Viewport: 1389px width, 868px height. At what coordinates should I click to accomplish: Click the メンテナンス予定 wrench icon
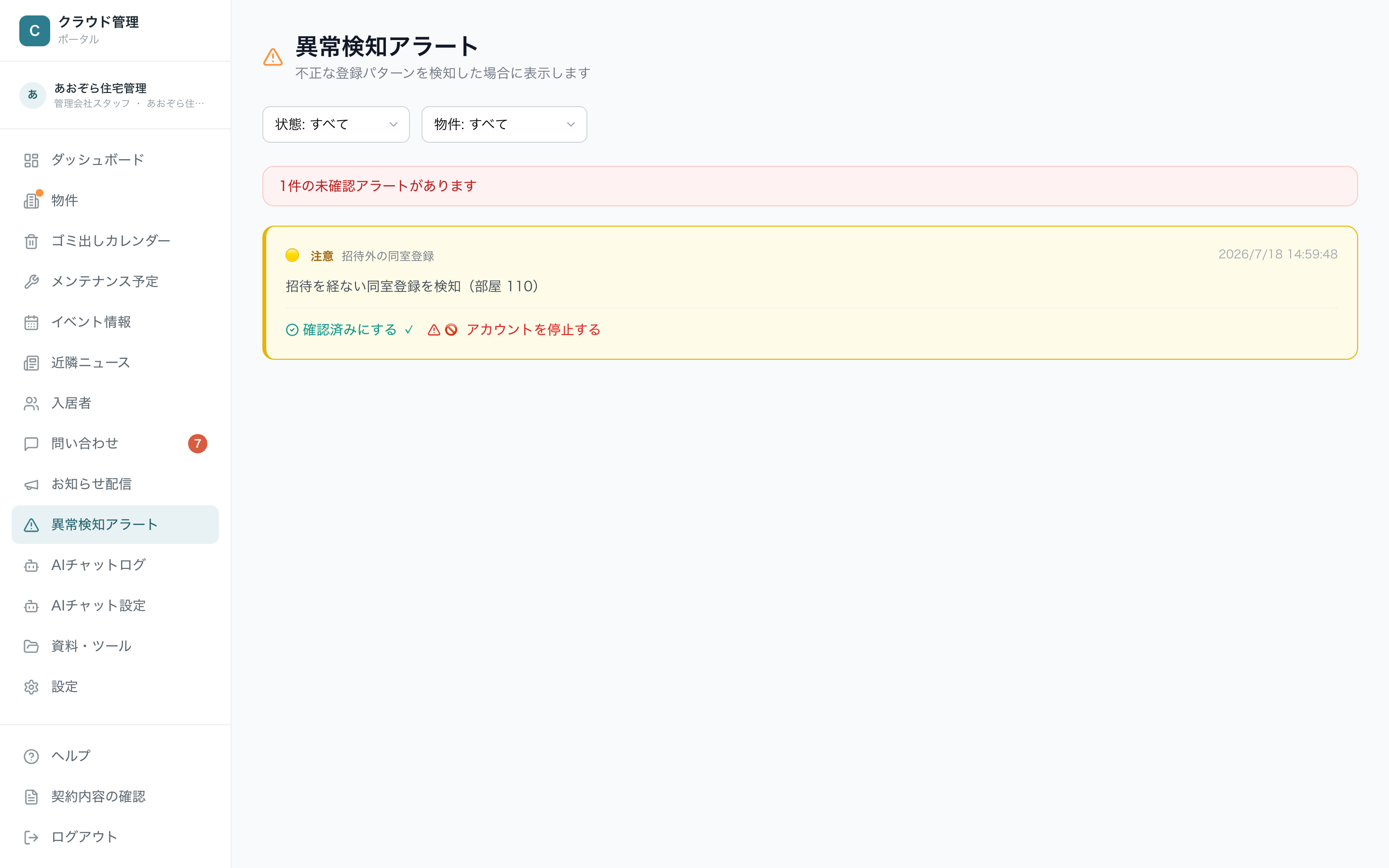(31, 282)
